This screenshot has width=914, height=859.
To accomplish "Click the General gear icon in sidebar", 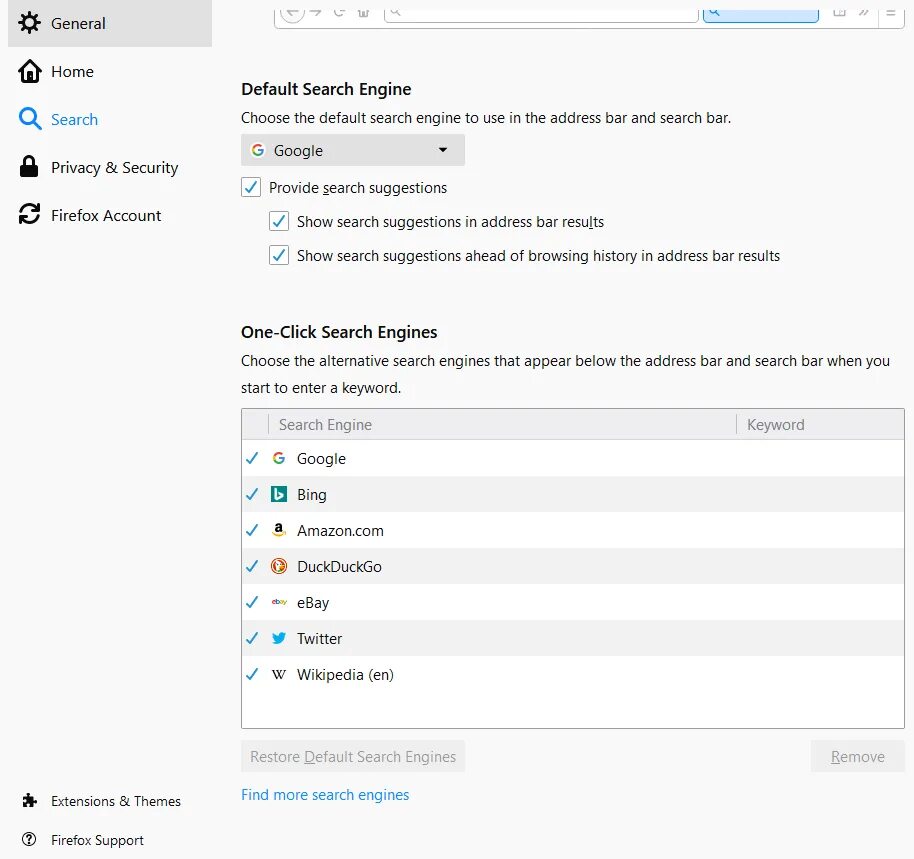I will [30, 23].
